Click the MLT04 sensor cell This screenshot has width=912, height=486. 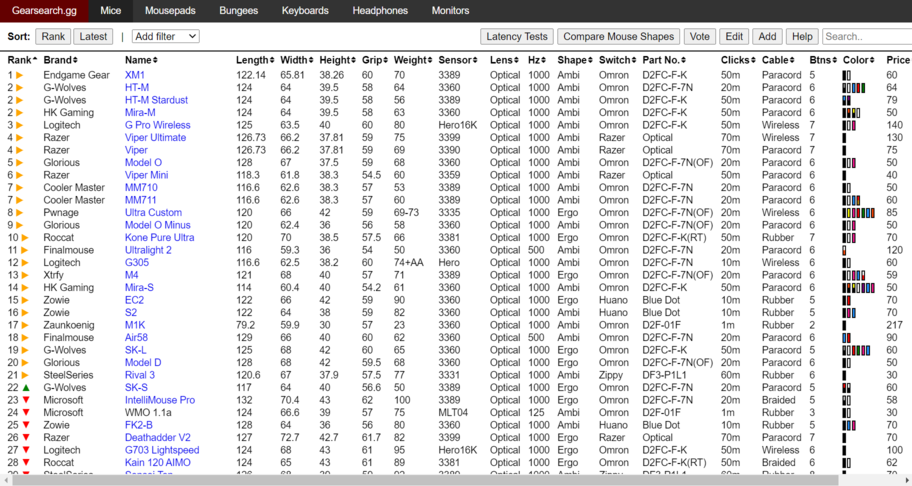454,413
